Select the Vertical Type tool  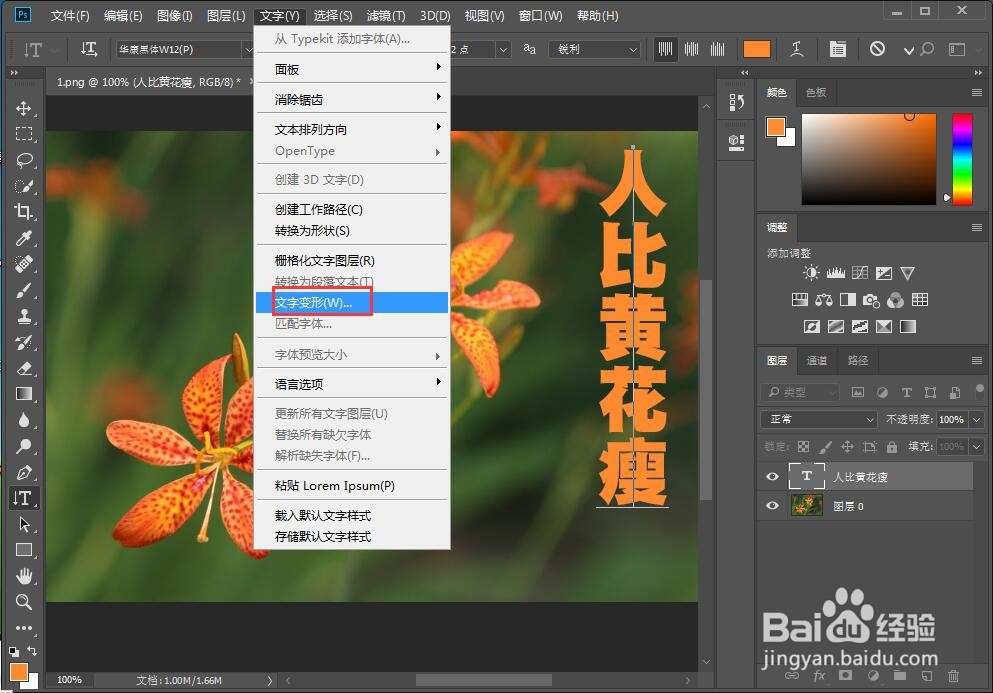click(x=24, y=498)
